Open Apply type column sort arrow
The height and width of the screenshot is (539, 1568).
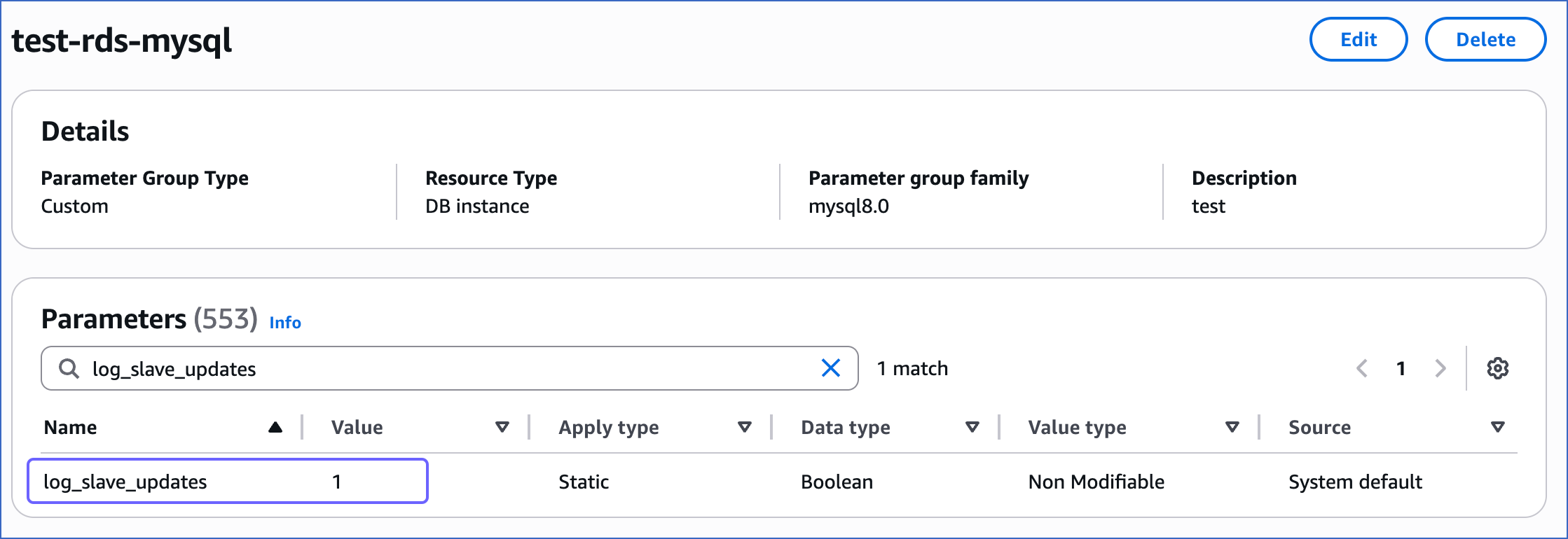click(x=745, y=427)
